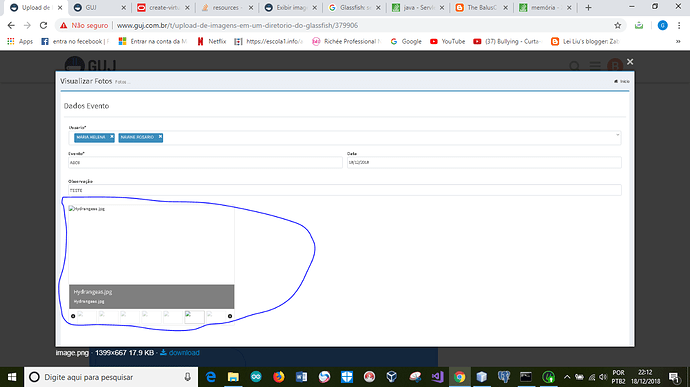The image size is (690, 387).
Task: Switch to the Glassfish Google search tab
Action: pos(355,7)
